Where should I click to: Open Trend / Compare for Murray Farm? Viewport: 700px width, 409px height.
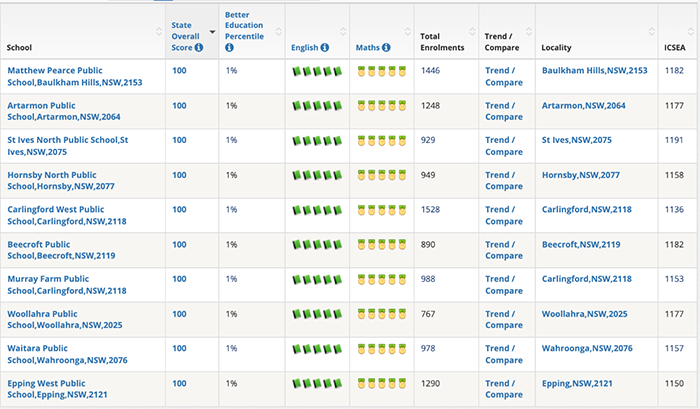coord(504,285)
